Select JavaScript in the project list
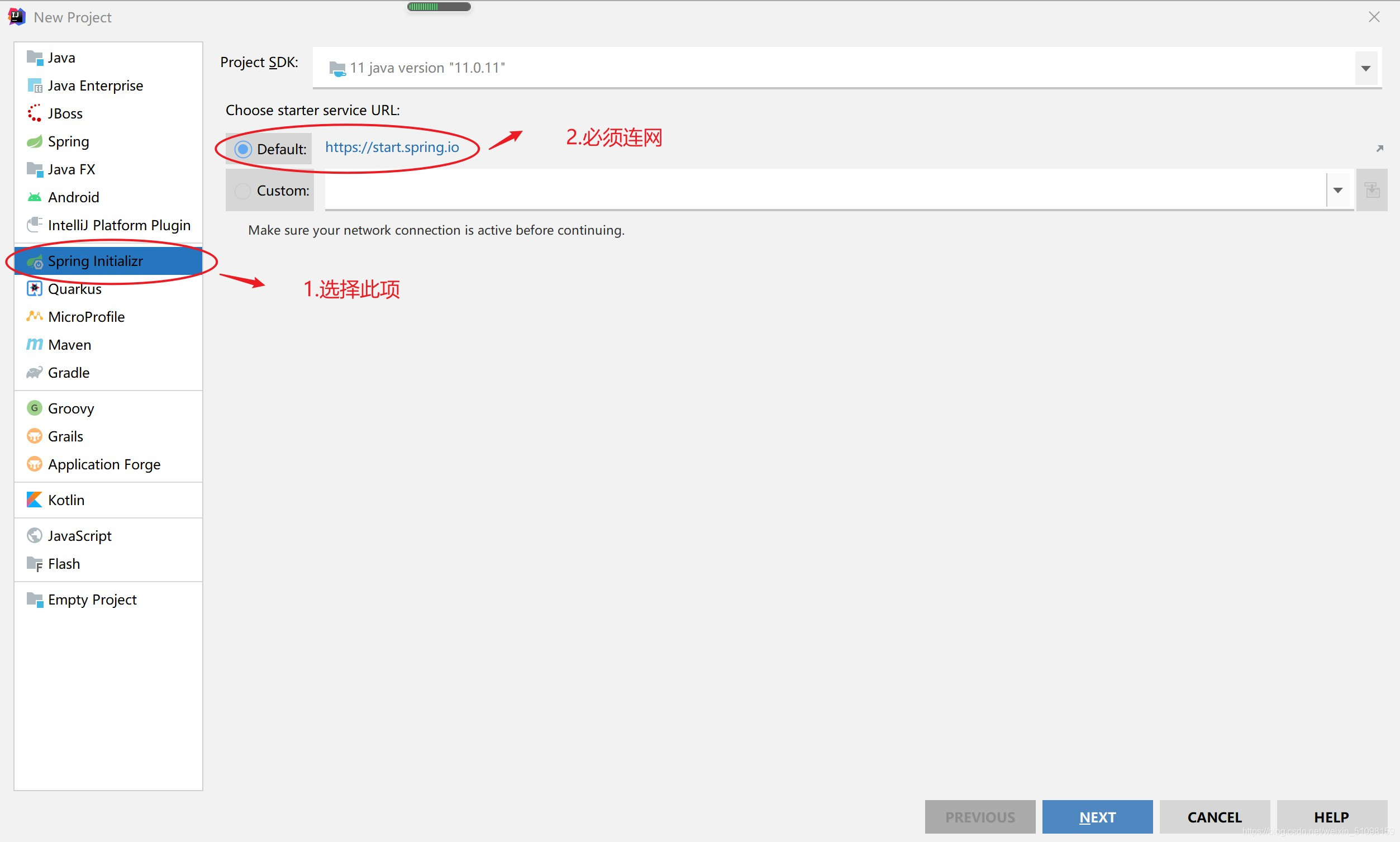Viewport: 1400px width, 842px height. 108,536
